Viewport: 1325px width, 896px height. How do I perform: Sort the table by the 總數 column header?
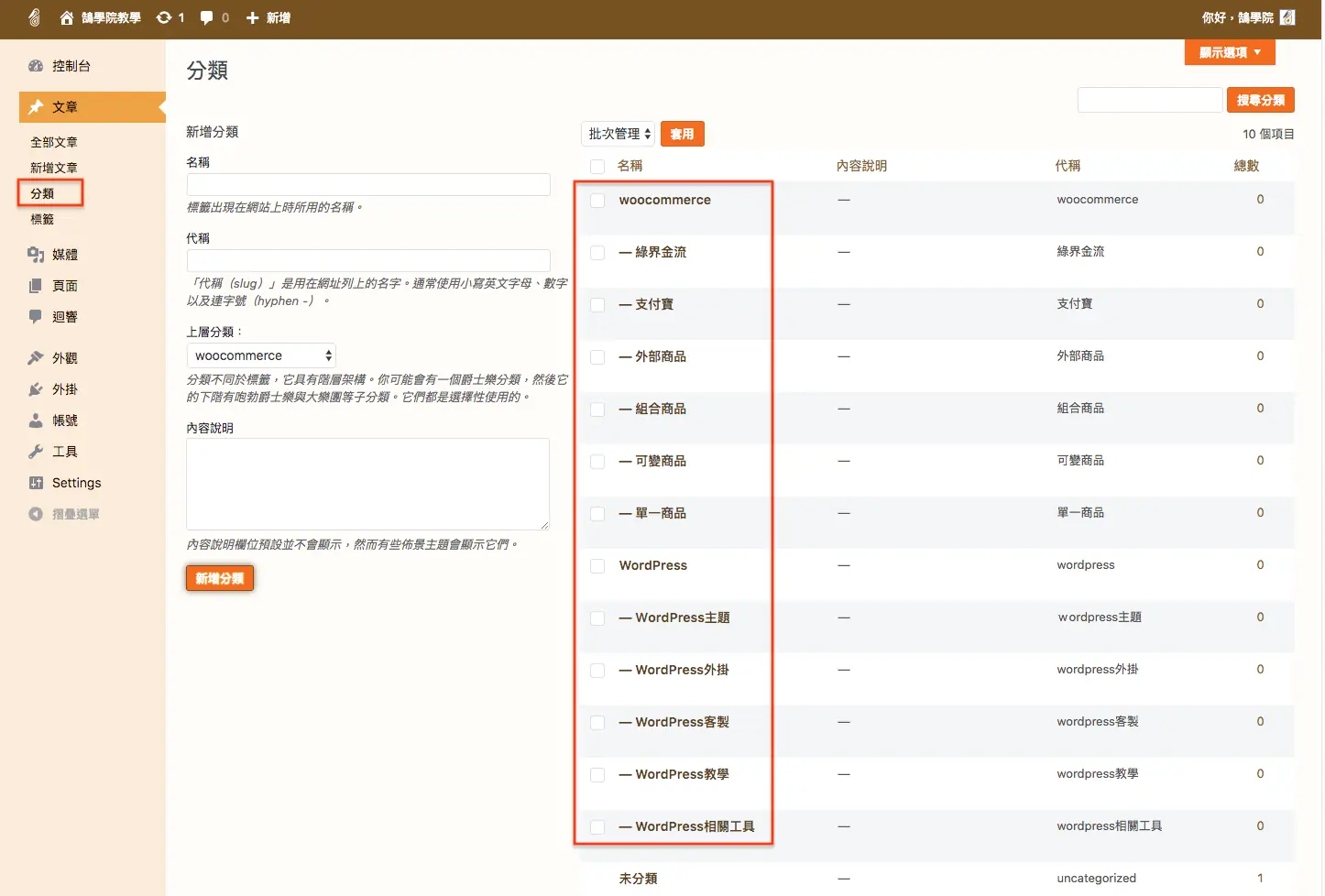1246,166
